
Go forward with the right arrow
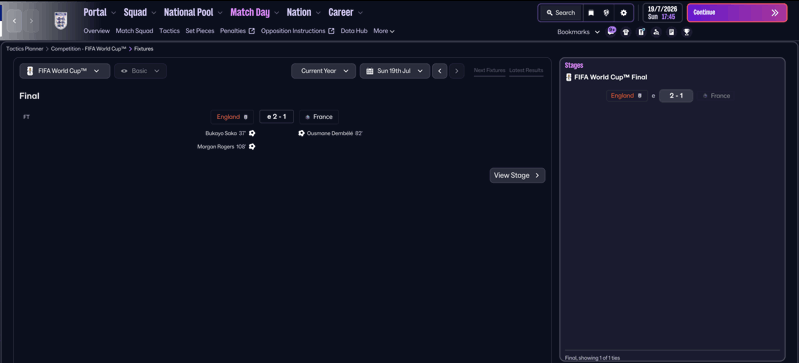coord(31,21)
